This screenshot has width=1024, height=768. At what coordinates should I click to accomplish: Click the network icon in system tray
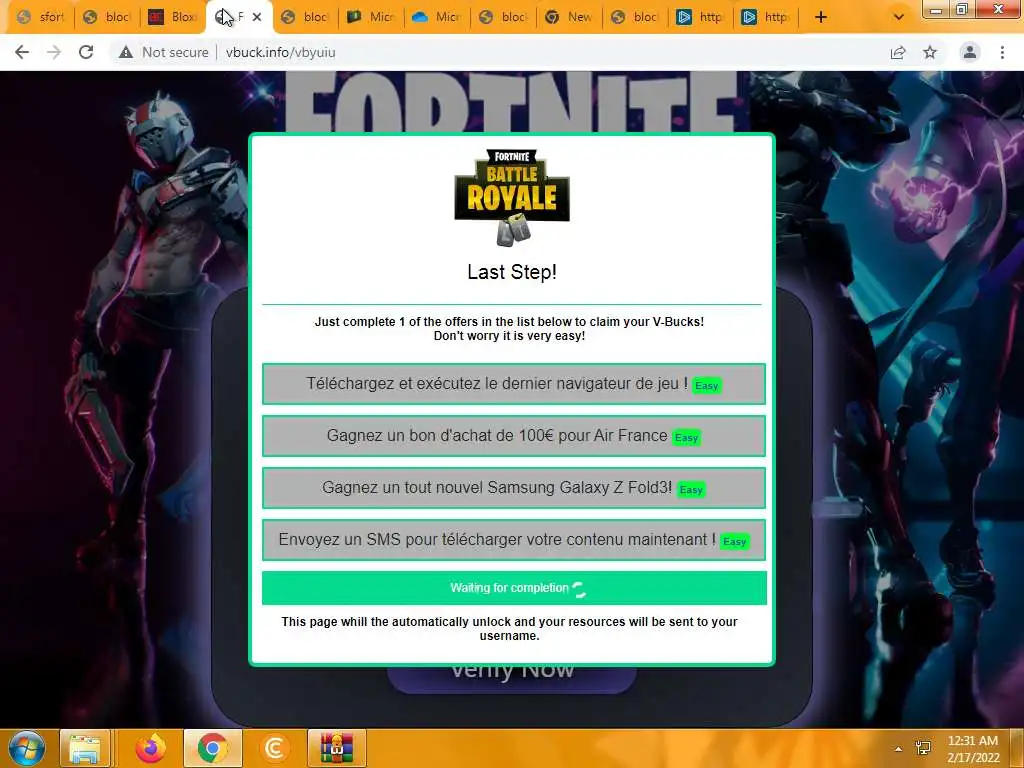point(923,749)
